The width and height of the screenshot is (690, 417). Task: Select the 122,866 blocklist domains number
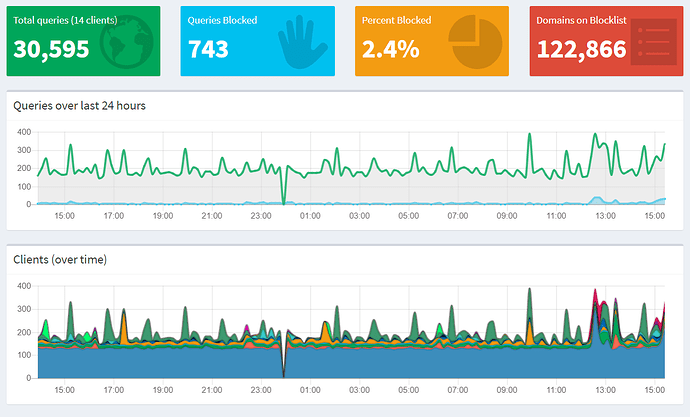[582, 49]
